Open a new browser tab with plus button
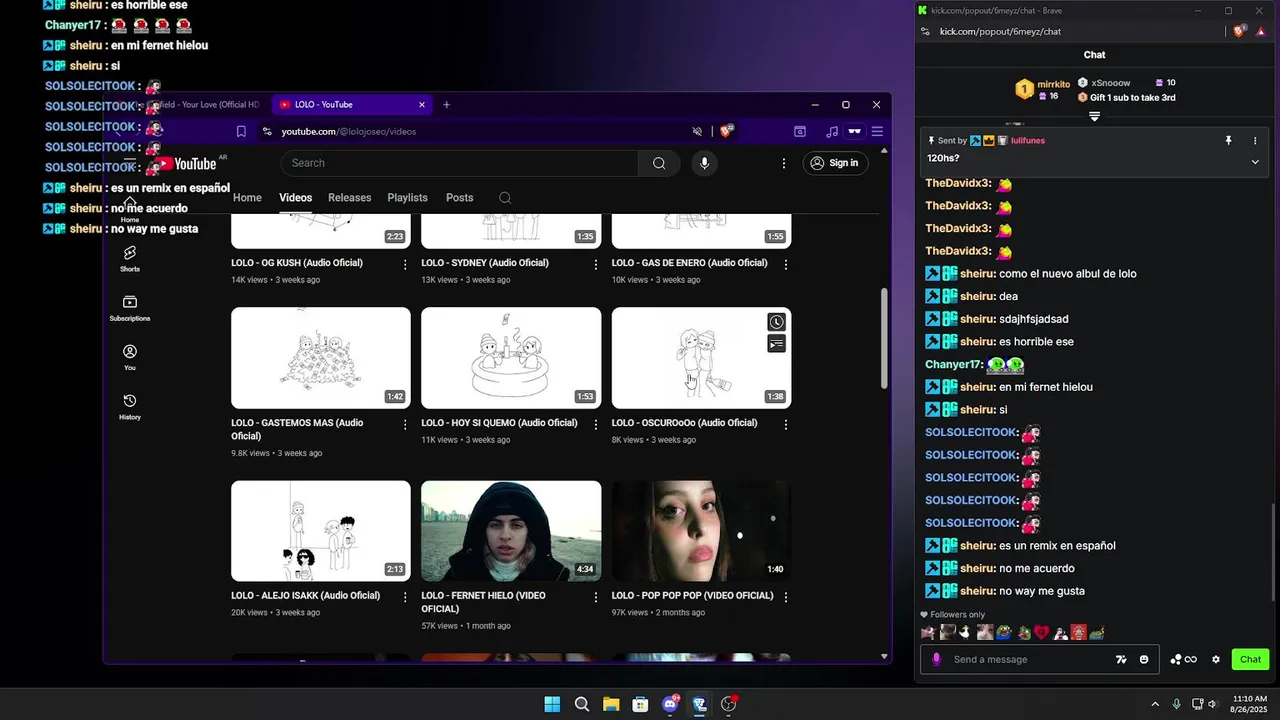 tap(447, 104)
